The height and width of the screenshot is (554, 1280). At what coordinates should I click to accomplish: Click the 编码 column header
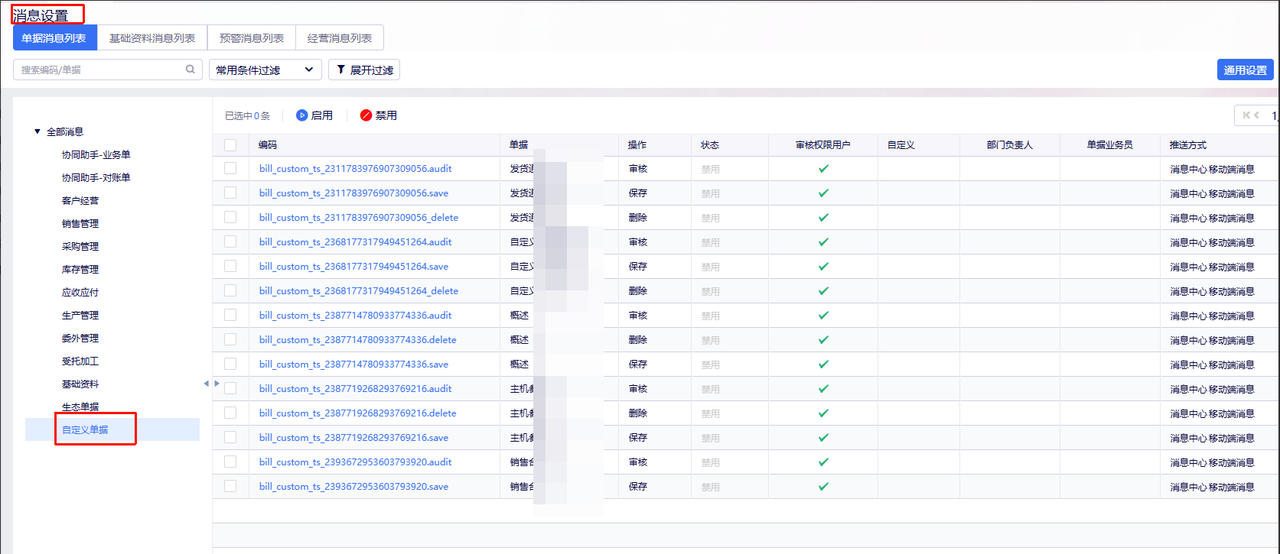click(267, 145)
